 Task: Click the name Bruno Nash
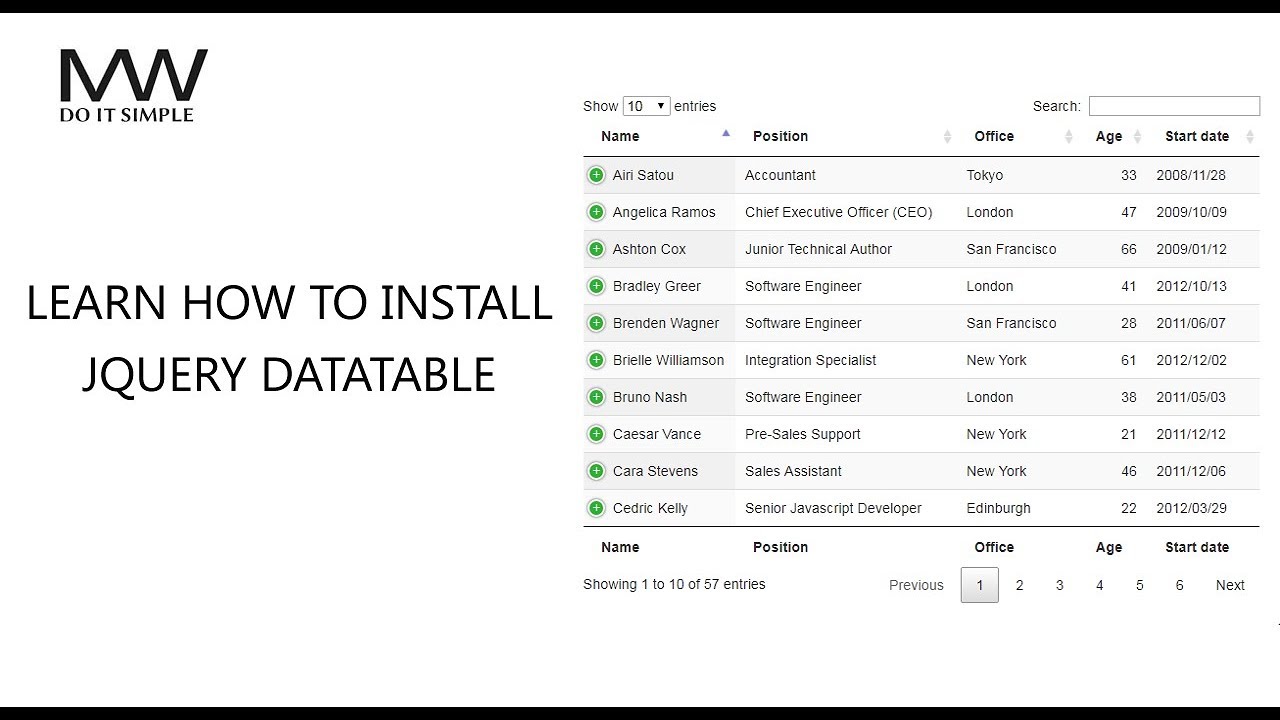[x=650, y=397]
